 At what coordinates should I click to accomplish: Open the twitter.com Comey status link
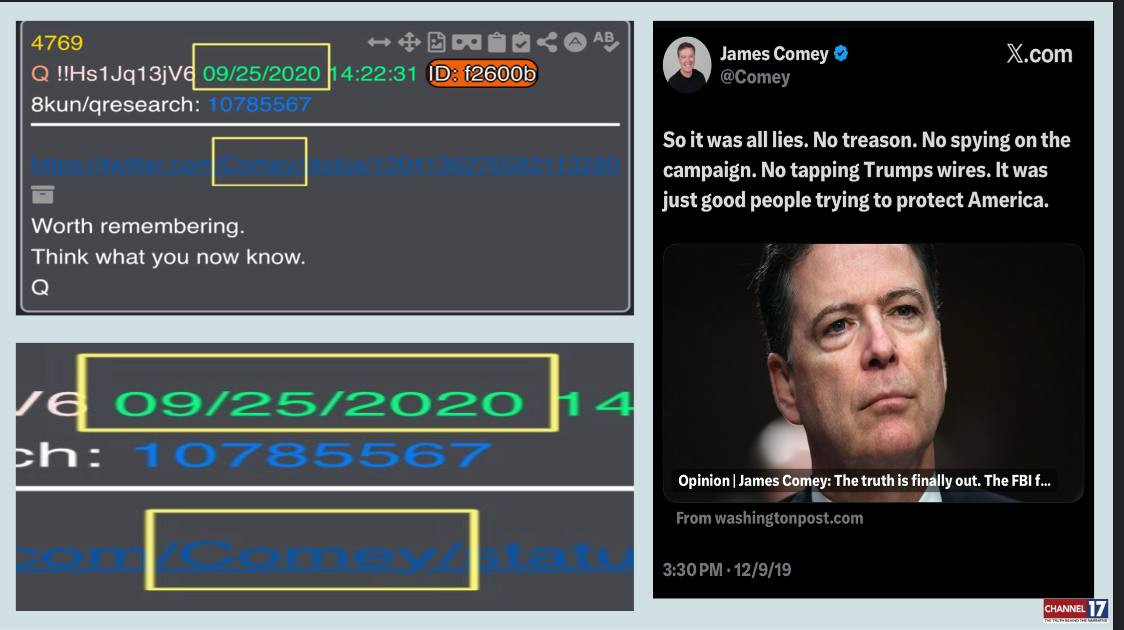(x=324, y=166)
